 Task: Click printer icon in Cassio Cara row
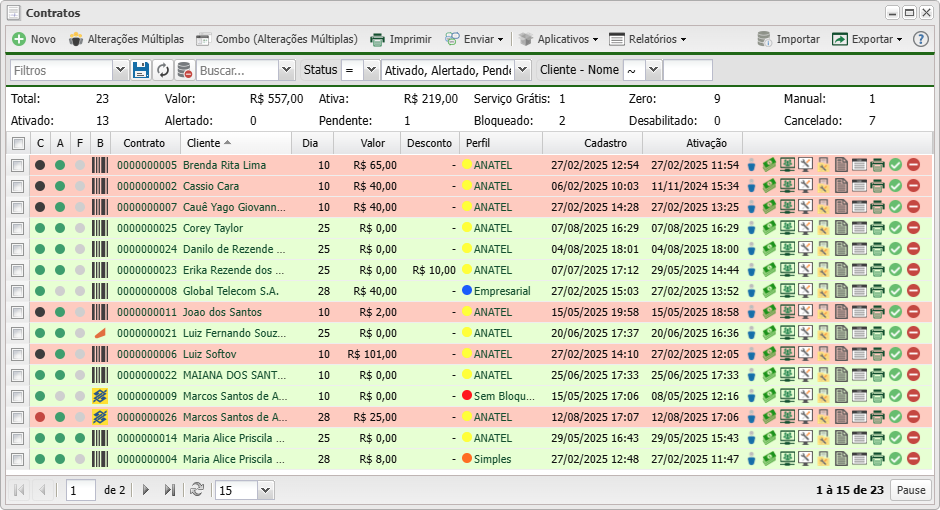(x=877, y=186)
